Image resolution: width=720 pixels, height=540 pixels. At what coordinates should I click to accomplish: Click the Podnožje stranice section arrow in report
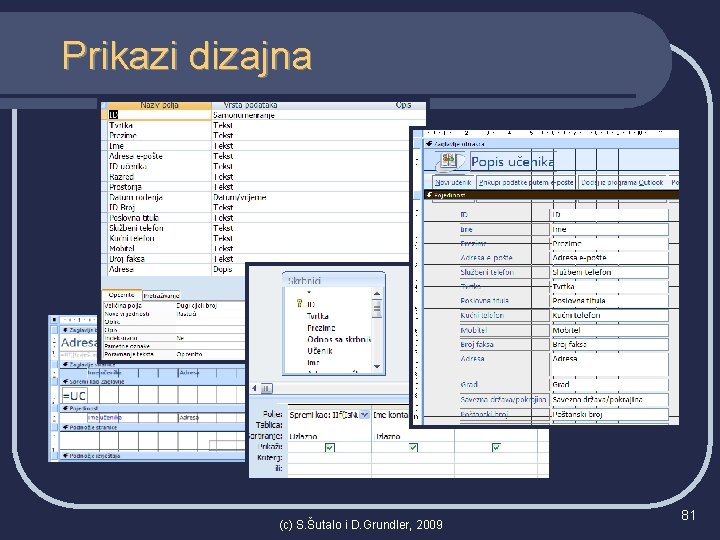(x=65, y=427)
